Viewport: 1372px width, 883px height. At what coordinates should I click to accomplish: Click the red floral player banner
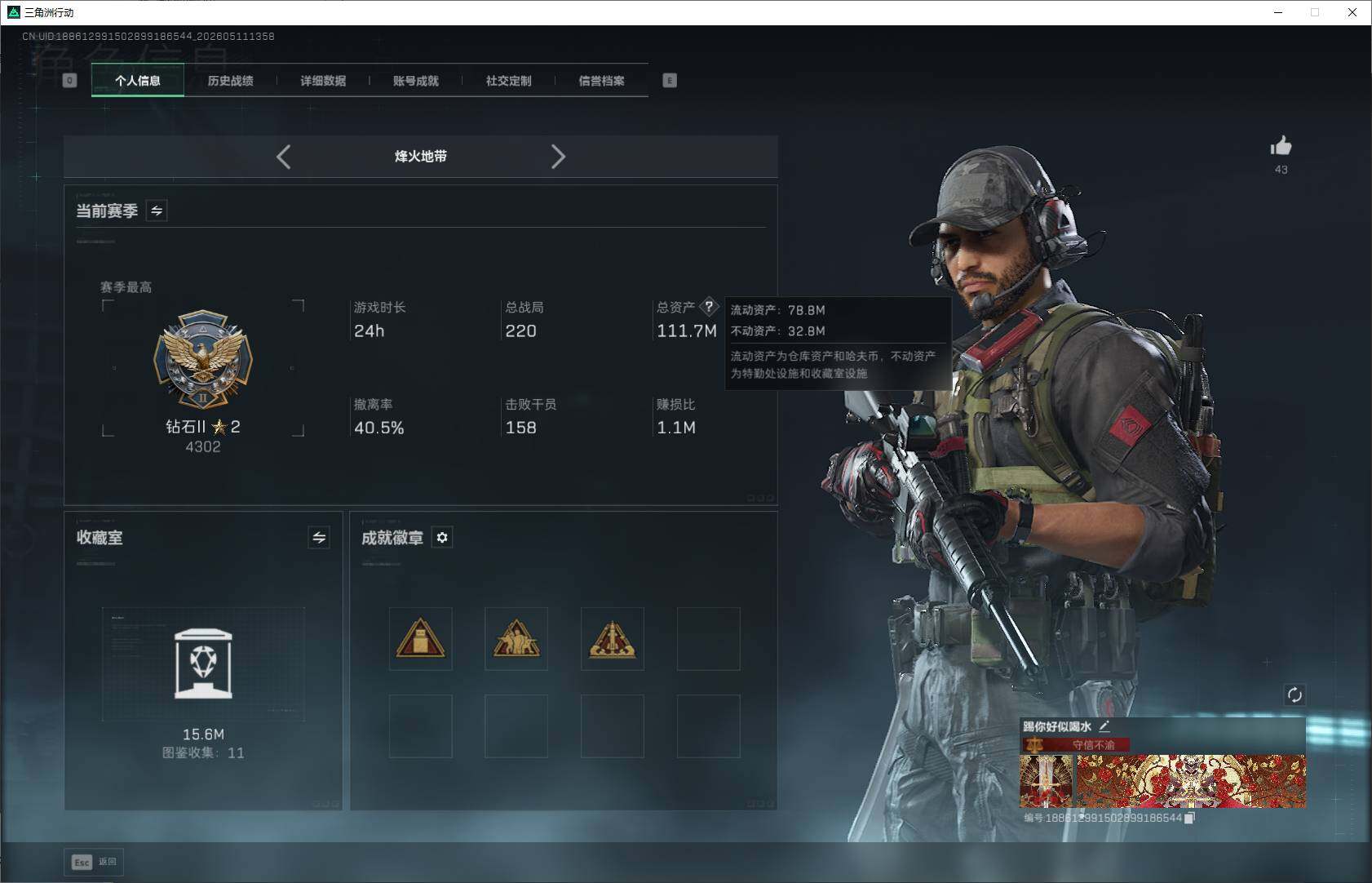[x=1191, y=781]
